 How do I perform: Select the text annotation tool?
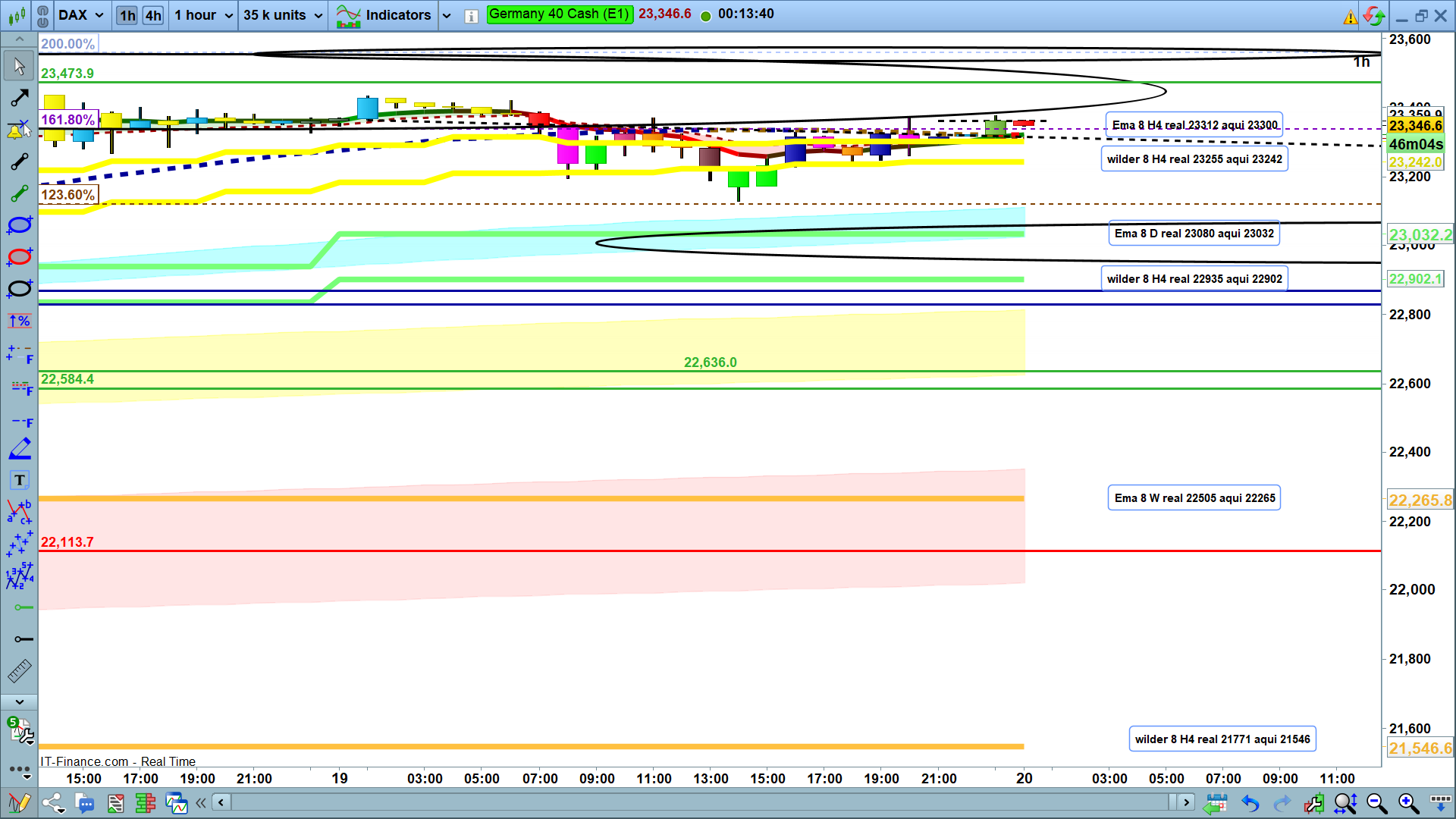pyautogui.click(x=19, y=480)
